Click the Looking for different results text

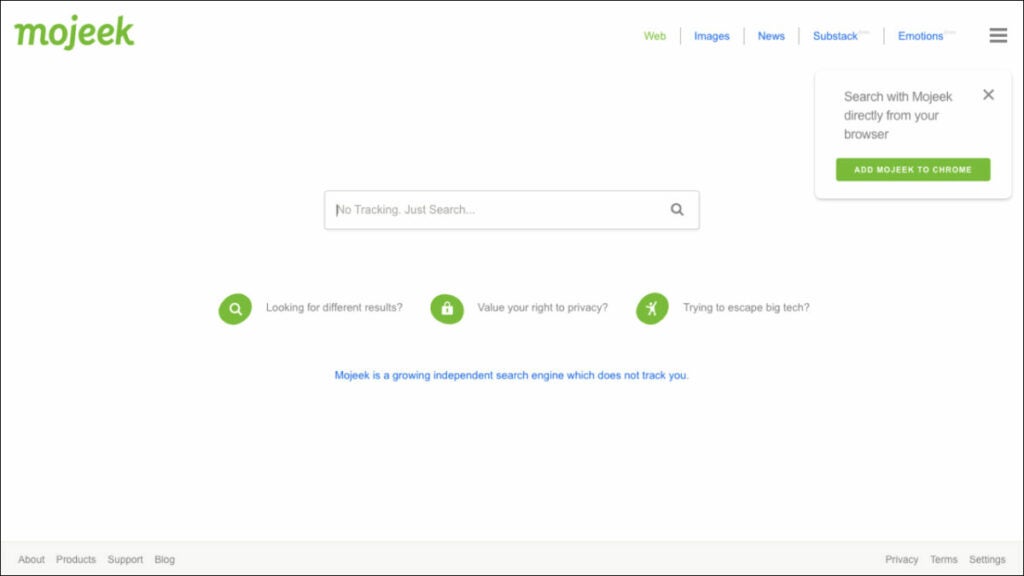[334, 308]
